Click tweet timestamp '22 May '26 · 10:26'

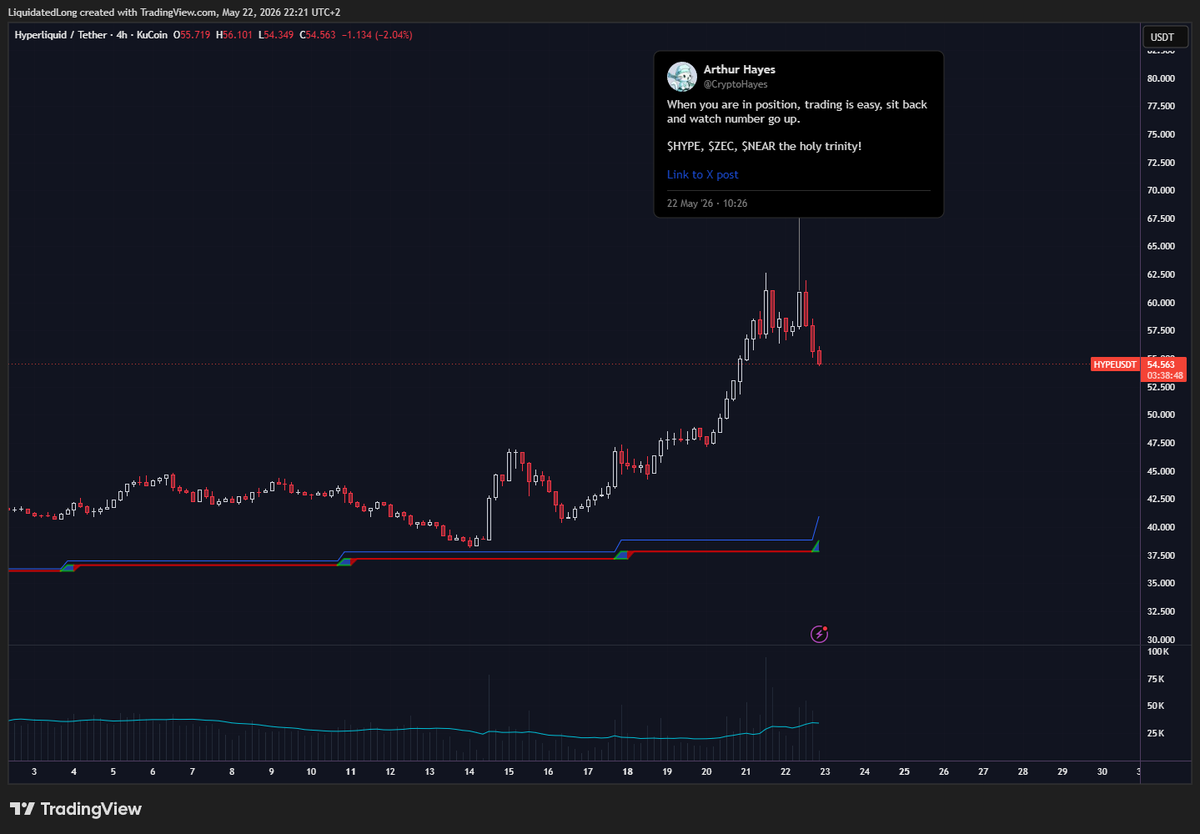pos(707,203)
